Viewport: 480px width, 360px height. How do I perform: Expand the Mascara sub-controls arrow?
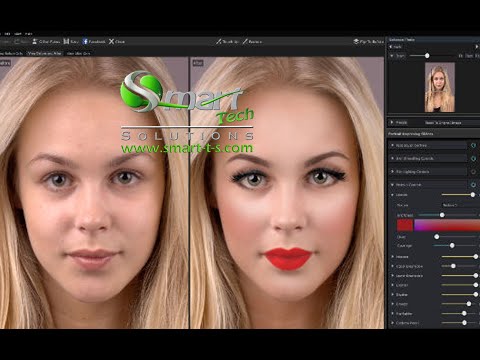pyautogui.click(x=392, y=257)
